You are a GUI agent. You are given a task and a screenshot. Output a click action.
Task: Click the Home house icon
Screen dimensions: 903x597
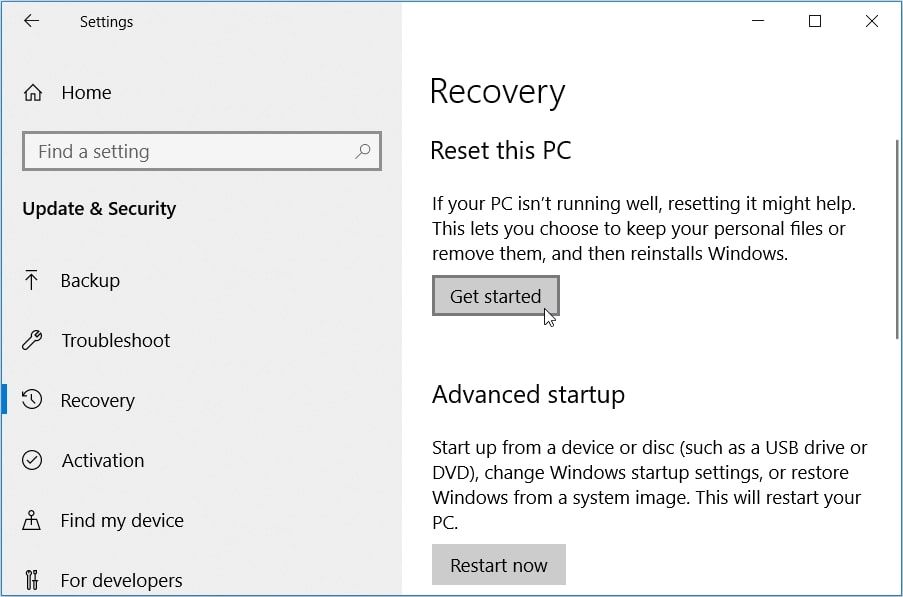(31, 92)
